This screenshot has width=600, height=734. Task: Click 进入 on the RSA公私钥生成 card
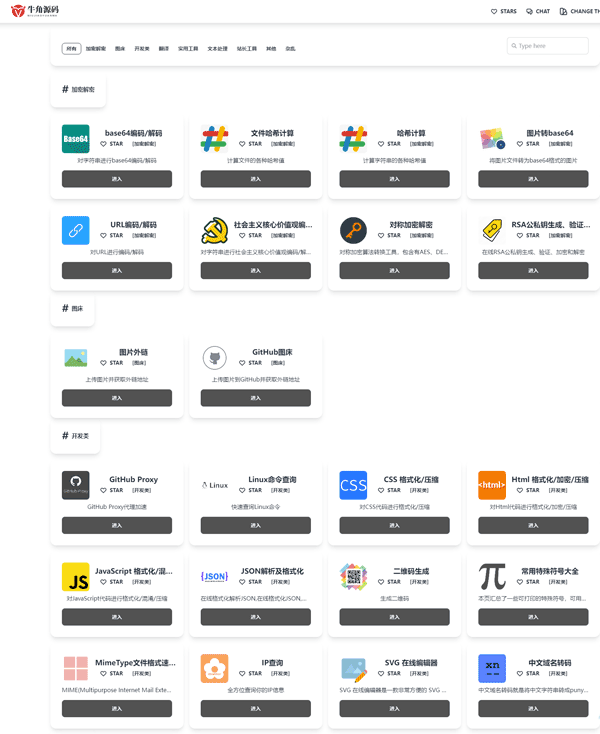point(533,271)
